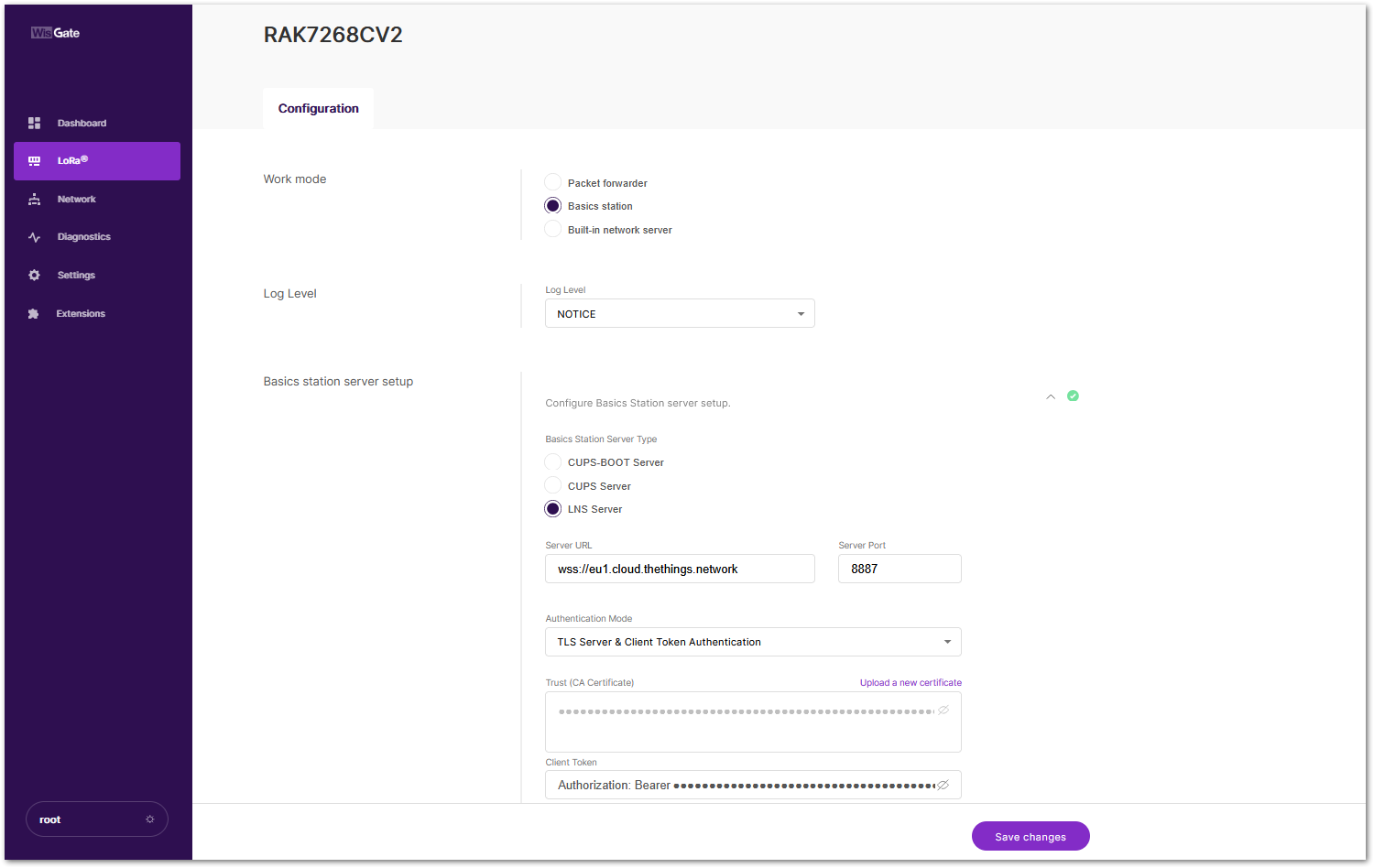Open the Dashboard menu item
Viewport: 1374px width, 868px height.
(x=97, y=123)
